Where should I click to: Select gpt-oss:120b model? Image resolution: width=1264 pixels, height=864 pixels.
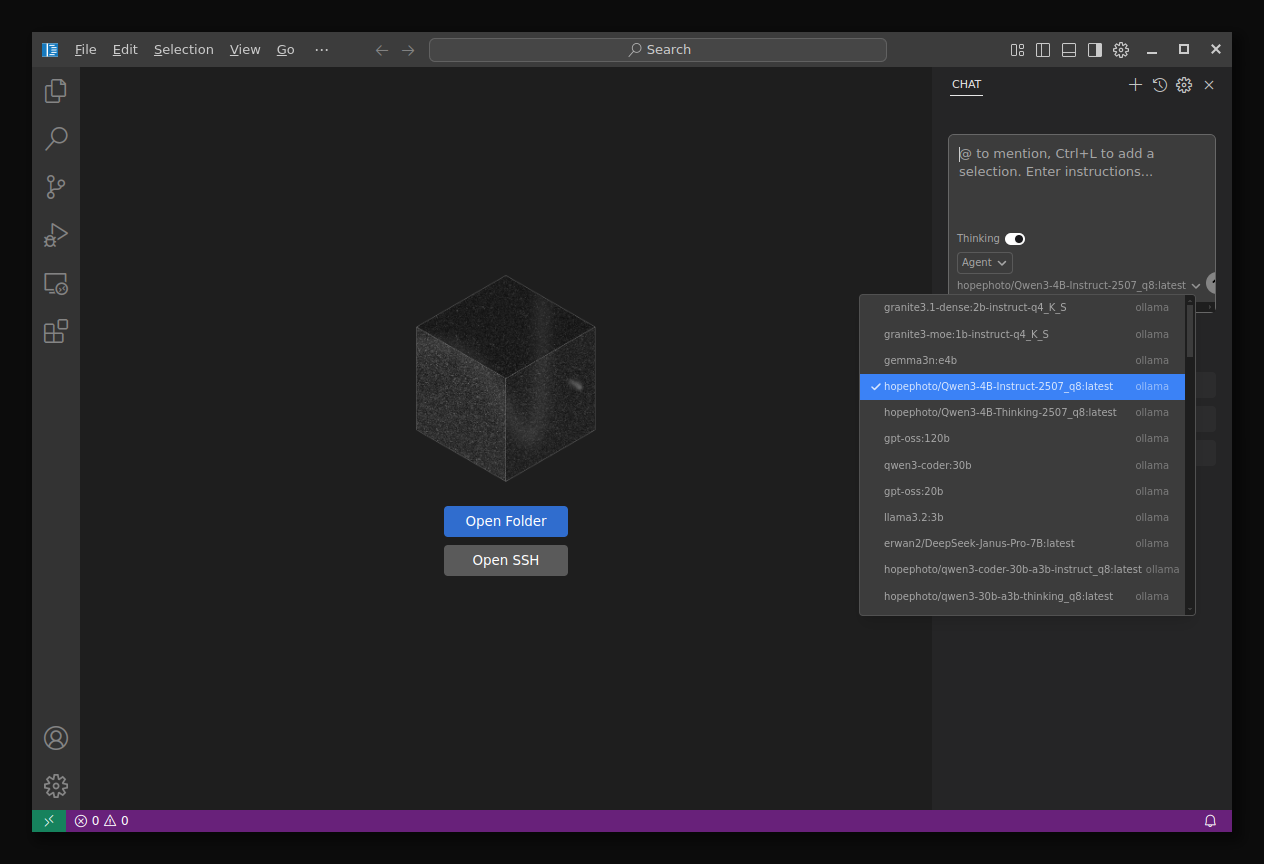[1022, 438]
